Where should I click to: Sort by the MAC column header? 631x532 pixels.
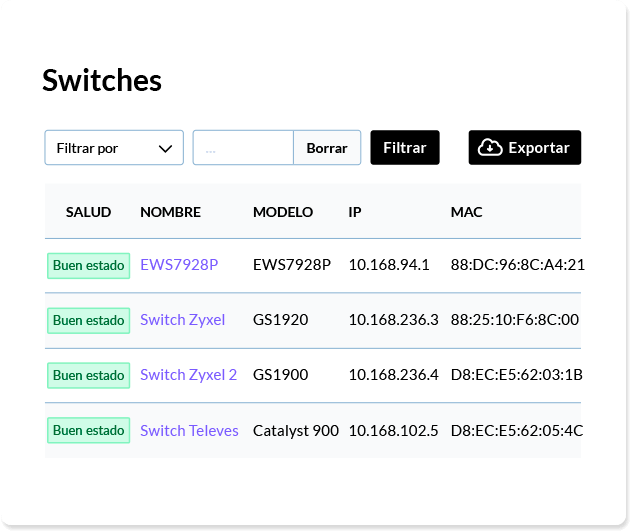pyautogui.click(x=466, y=212)
